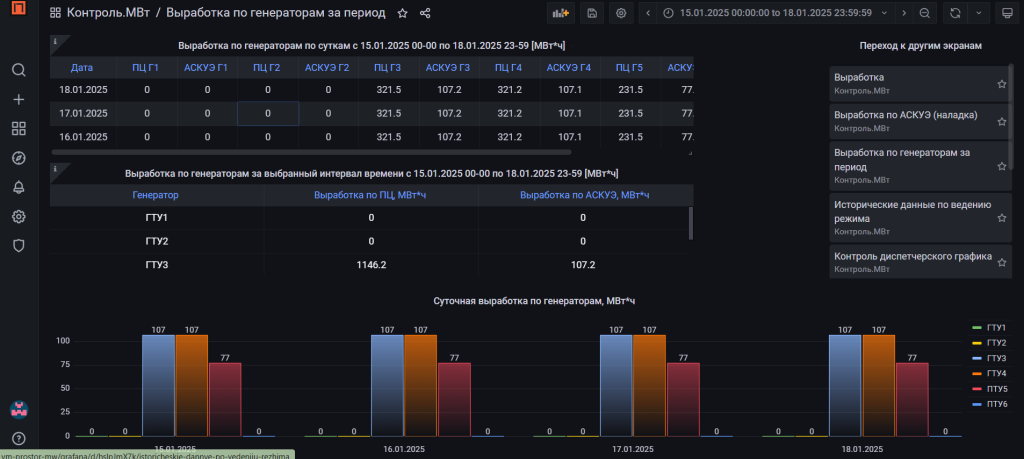Screen dimensions: 1024x459
Task: Star the Выработка dashboard in list
Action: point(1001,84)
